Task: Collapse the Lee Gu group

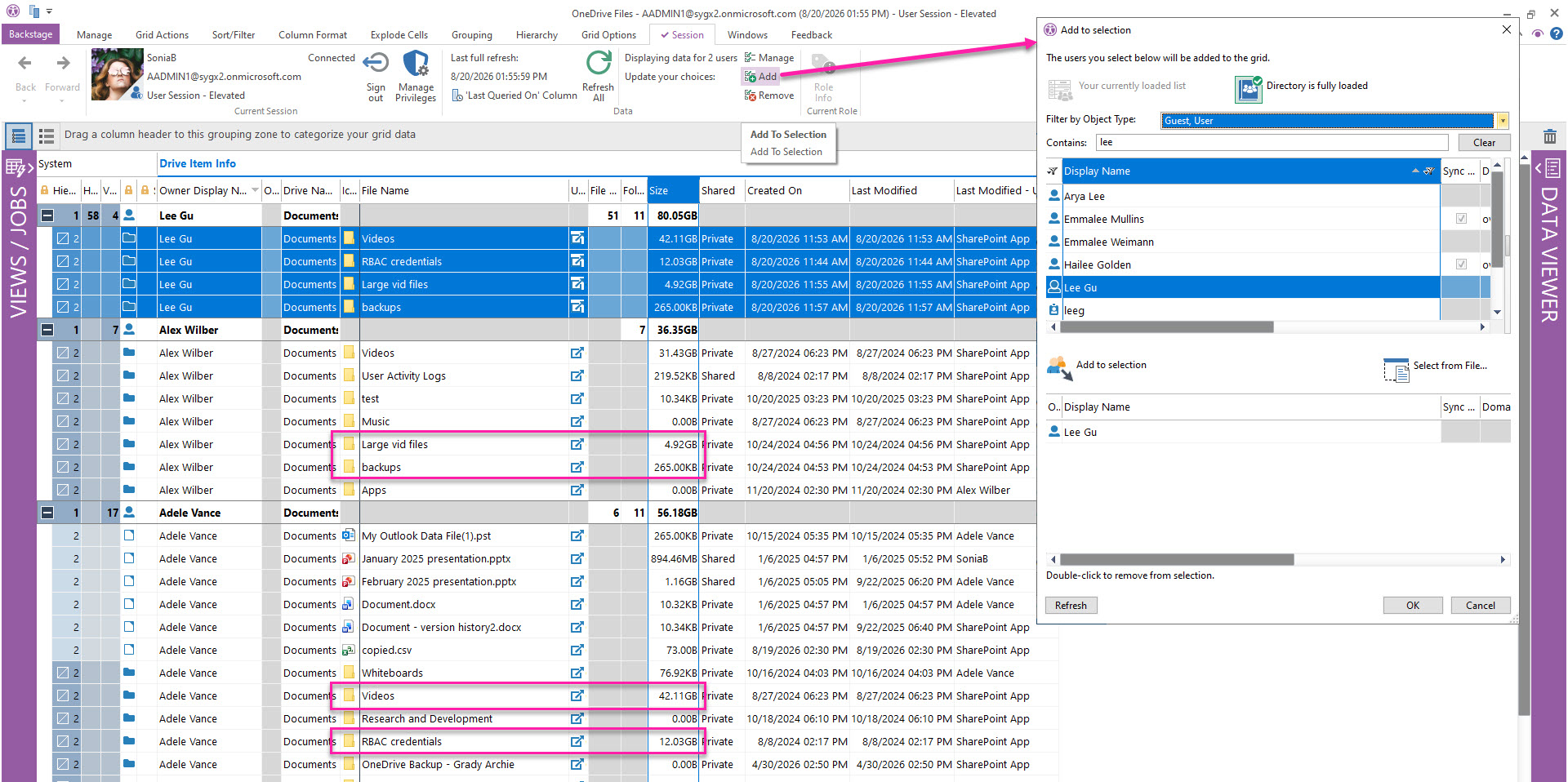Action: [x=47, y=216]
